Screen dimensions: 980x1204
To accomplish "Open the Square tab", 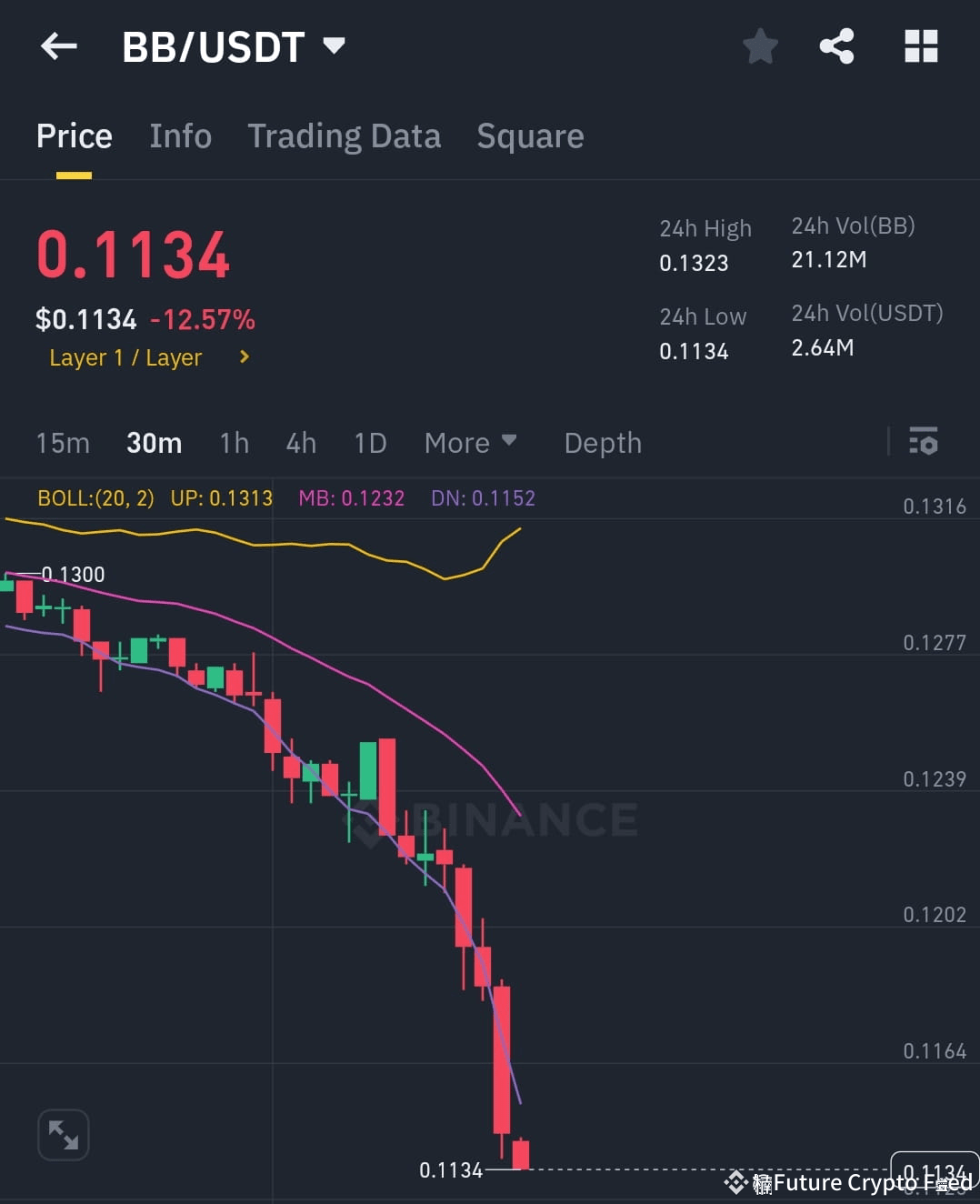I will [x=530, y=135].
